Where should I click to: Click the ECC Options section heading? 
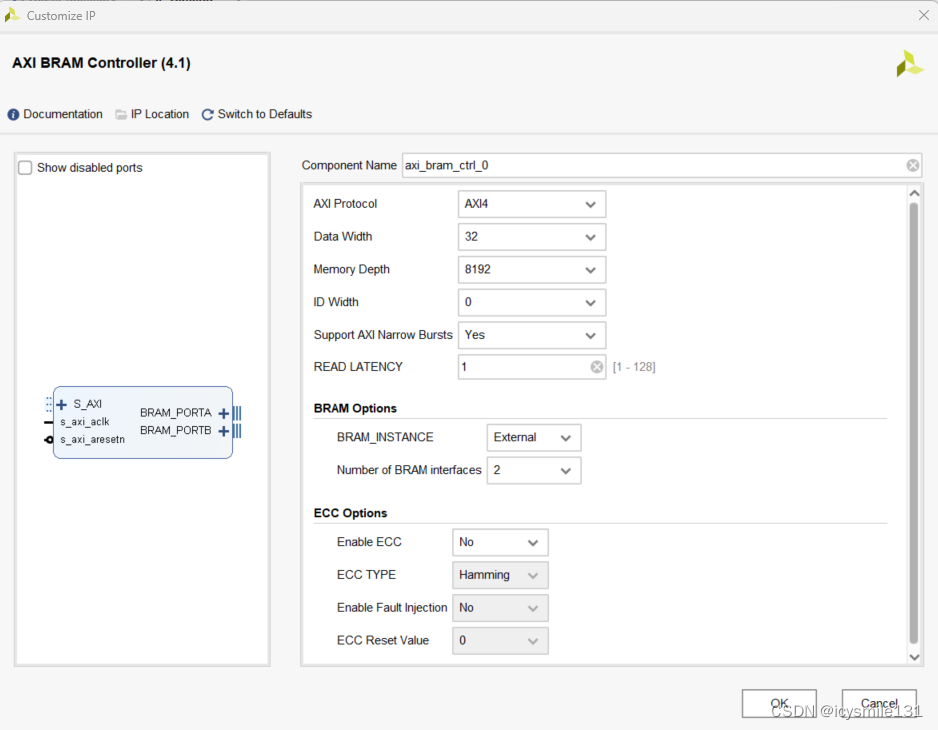351,513
